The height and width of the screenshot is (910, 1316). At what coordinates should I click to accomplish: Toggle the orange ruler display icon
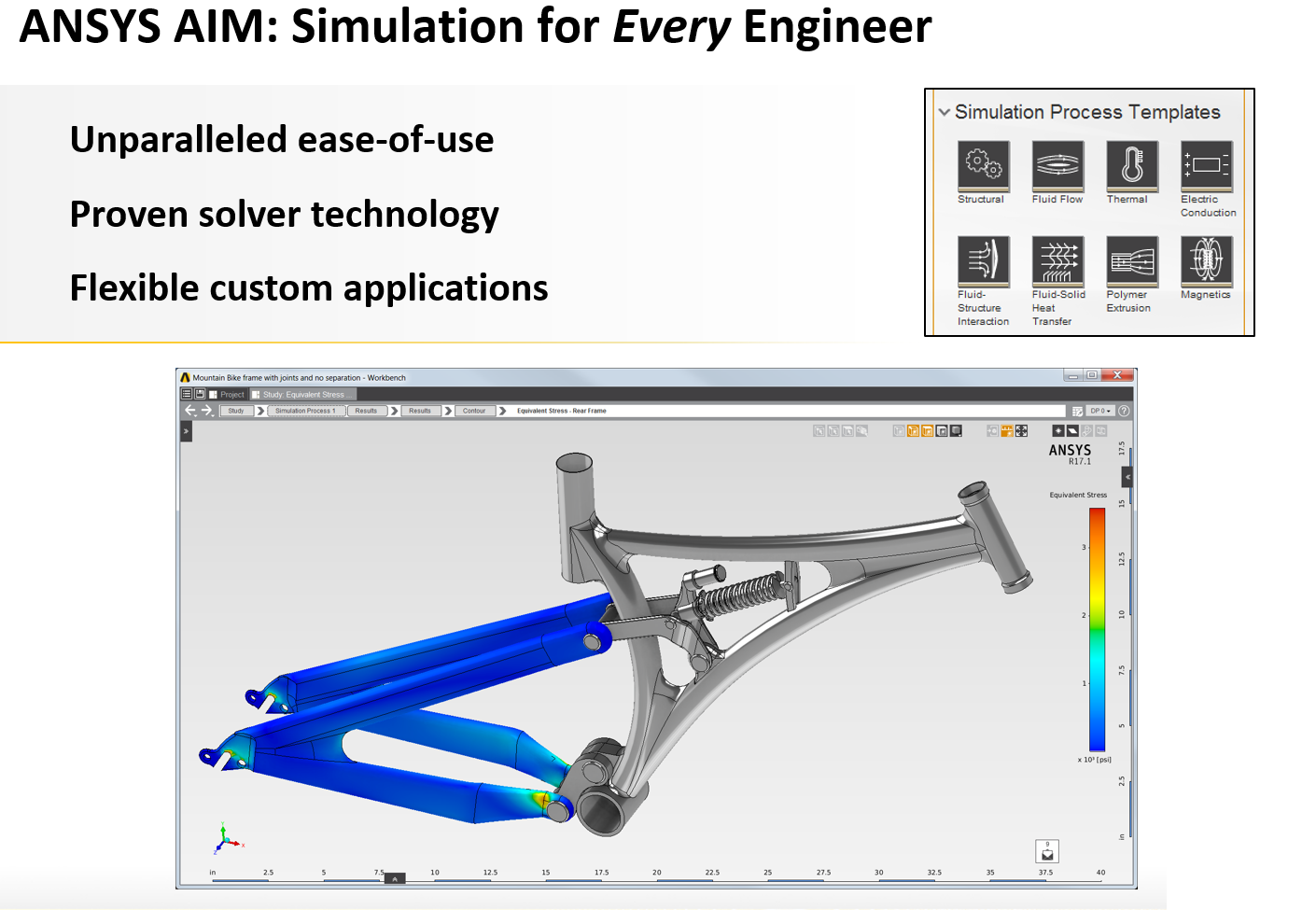pos(1007,430)
